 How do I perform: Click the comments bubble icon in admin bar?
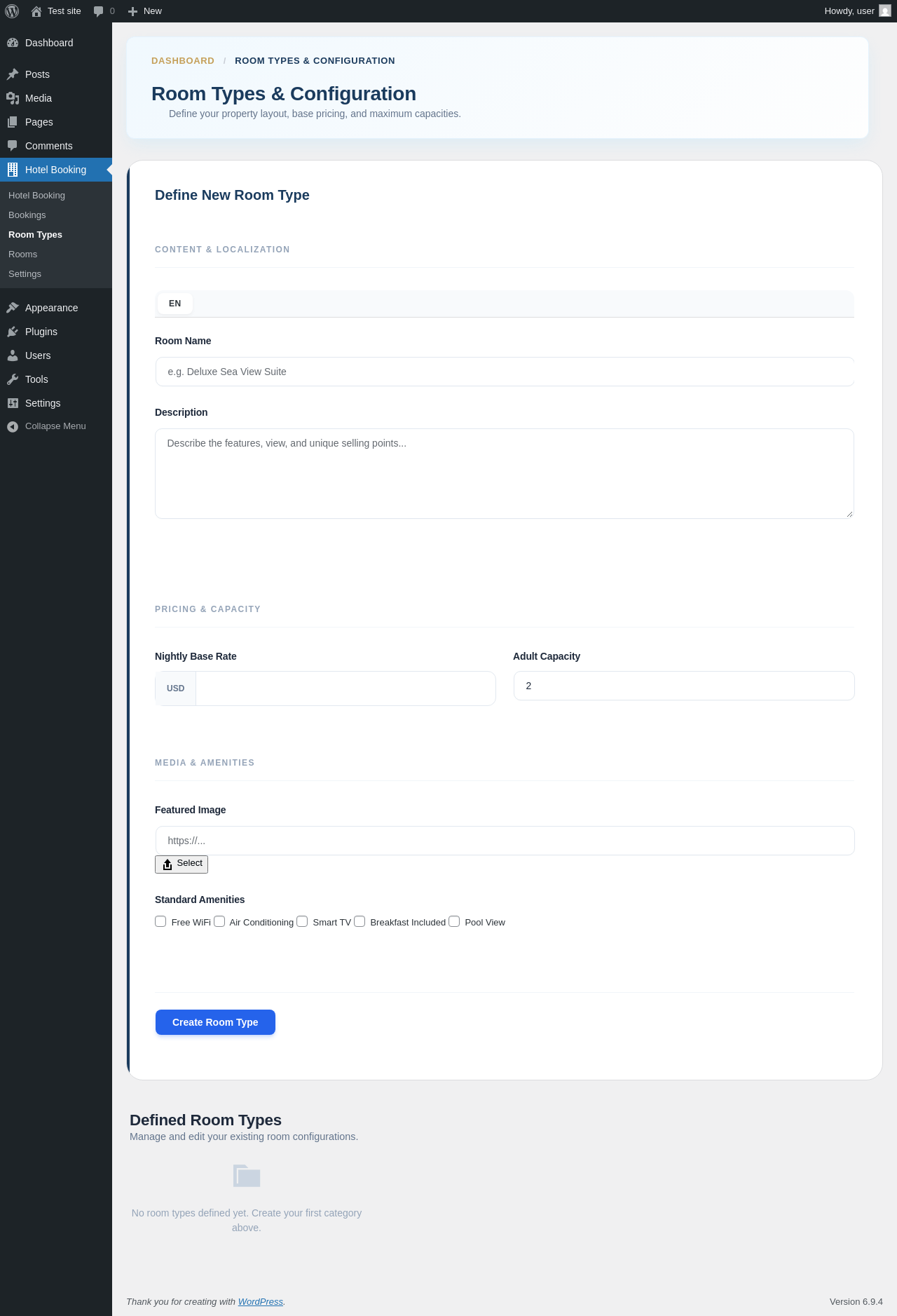pyautogui.click(x=99, y=11)
